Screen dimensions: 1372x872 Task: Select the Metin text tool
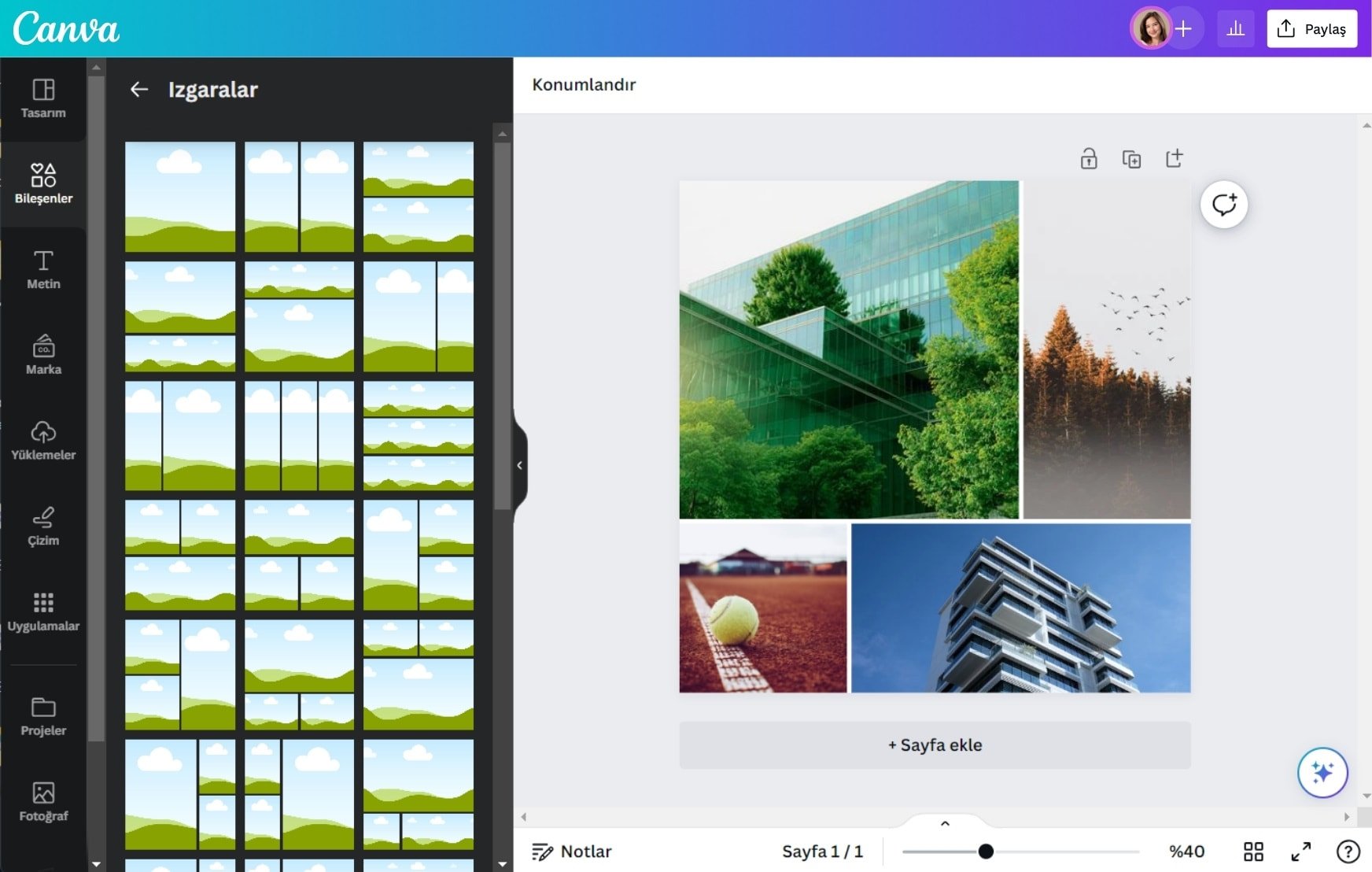coord(43,270)
